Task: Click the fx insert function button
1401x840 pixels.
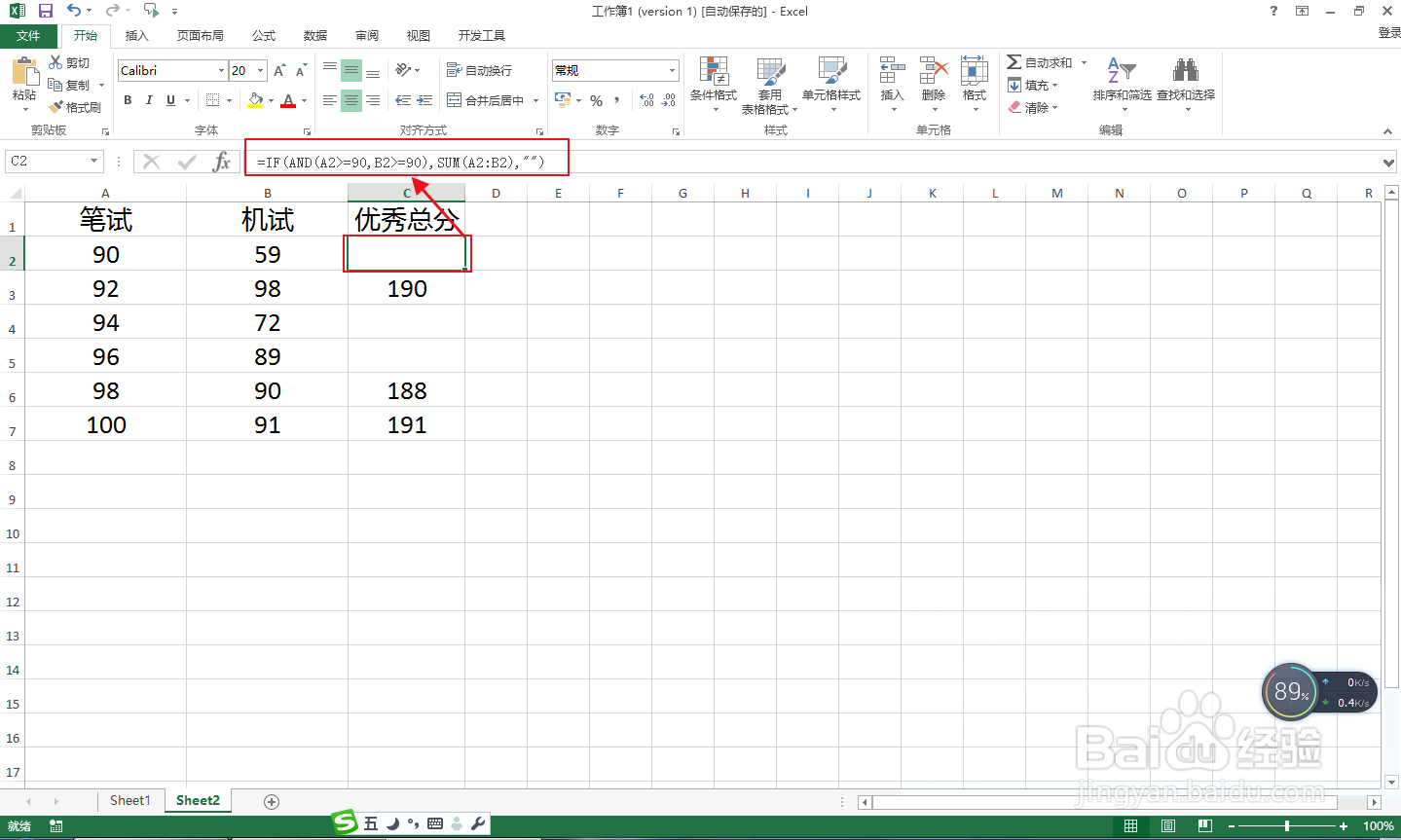Action: pos(222,162)
